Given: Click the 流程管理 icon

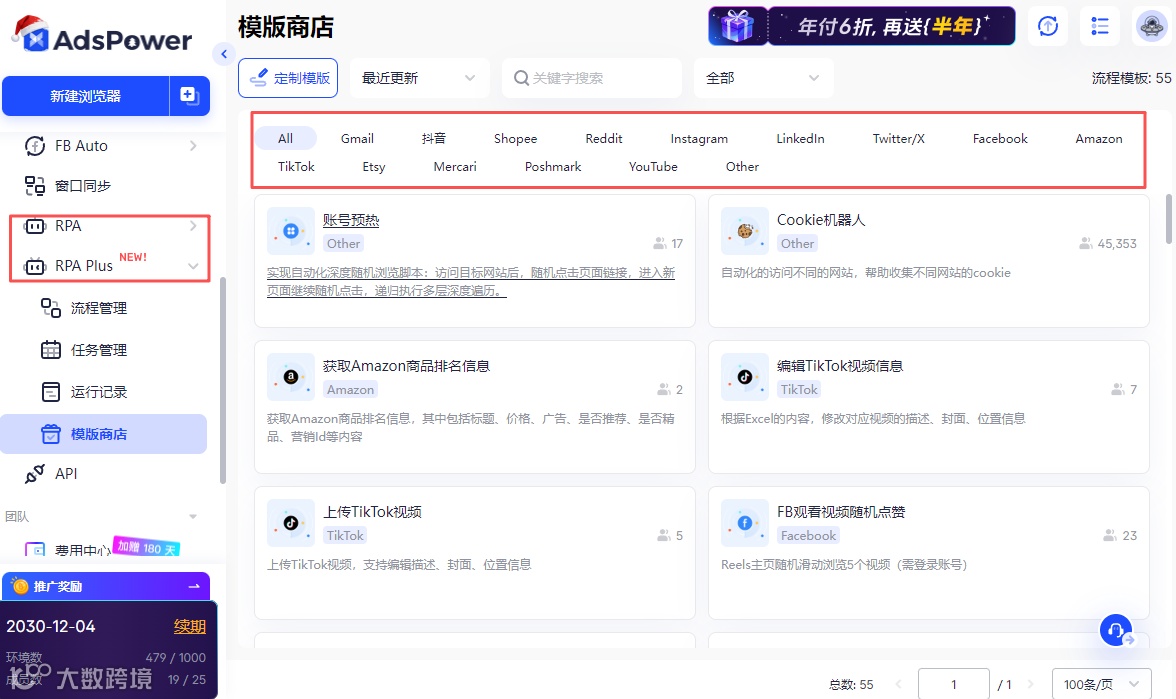Looking at the screenshot, I should coord(50,308).
